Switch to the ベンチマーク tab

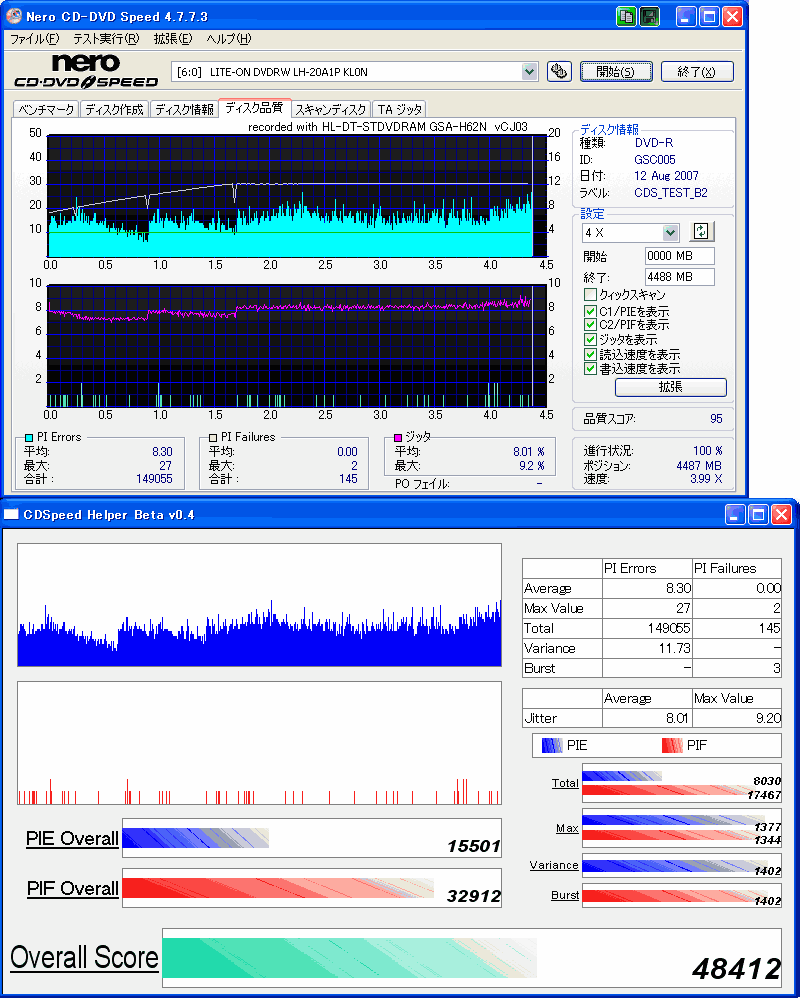coord(46,109)
